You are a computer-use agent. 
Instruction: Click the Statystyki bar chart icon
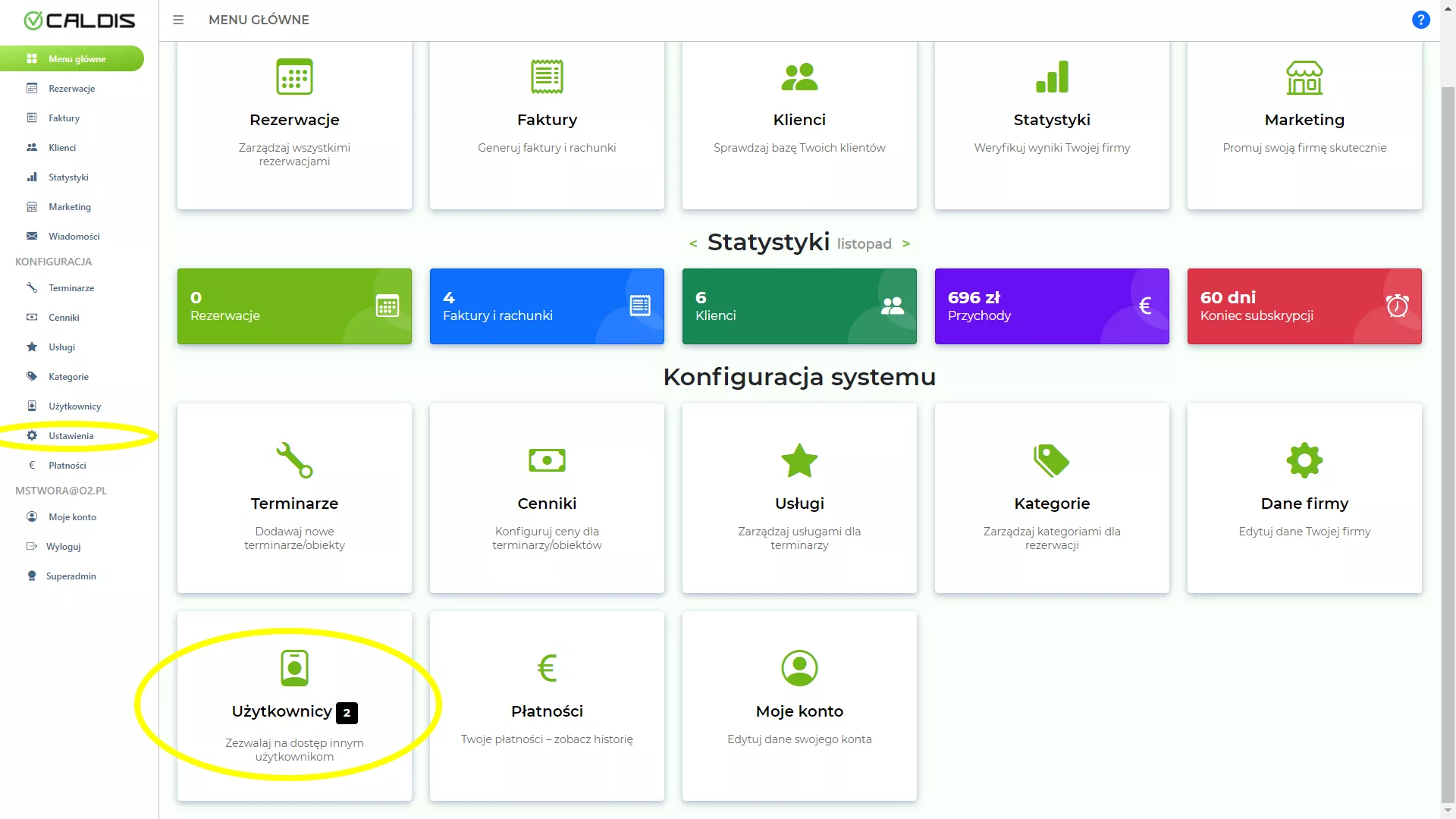coord(1052,77)
